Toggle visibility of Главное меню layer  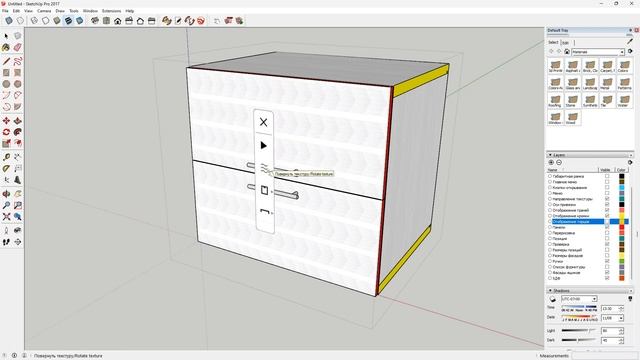(607, 182)
